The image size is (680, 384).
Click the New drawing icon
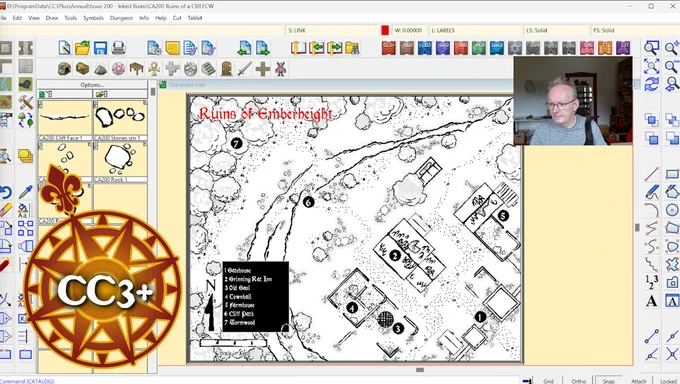(x=65, y=48)
